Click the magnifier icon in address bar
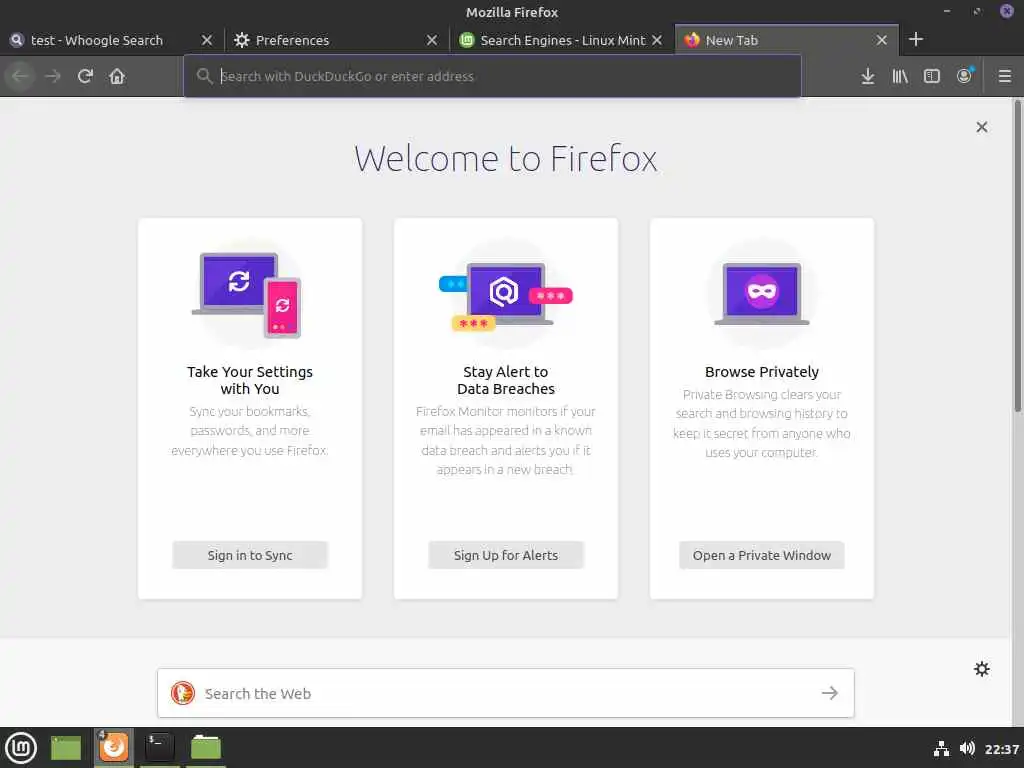Image resolution: width=1024 pixels, height=768 pixels. click(x=204, y=76)
